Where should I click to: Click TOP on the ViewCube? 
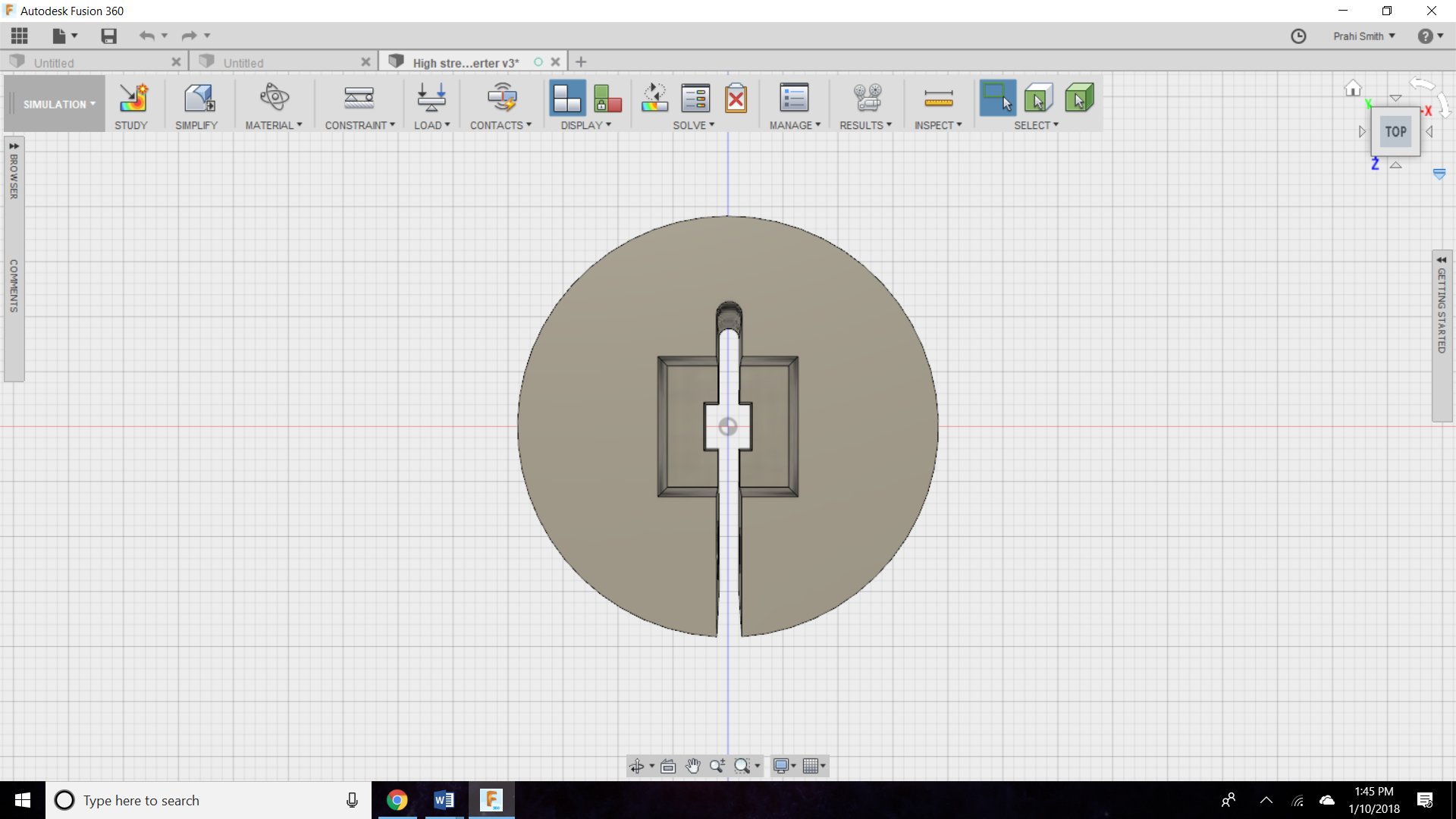[1395, 130]
